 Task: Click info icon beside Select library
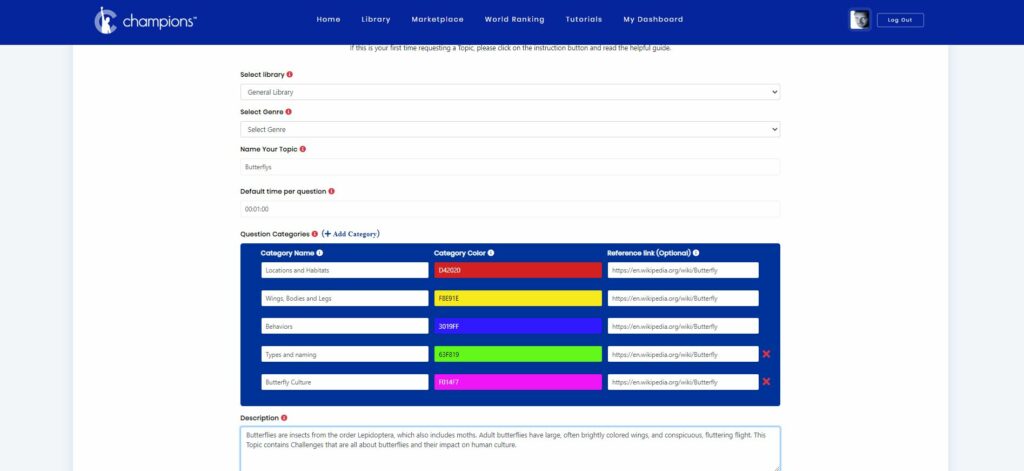coord(290,74)
